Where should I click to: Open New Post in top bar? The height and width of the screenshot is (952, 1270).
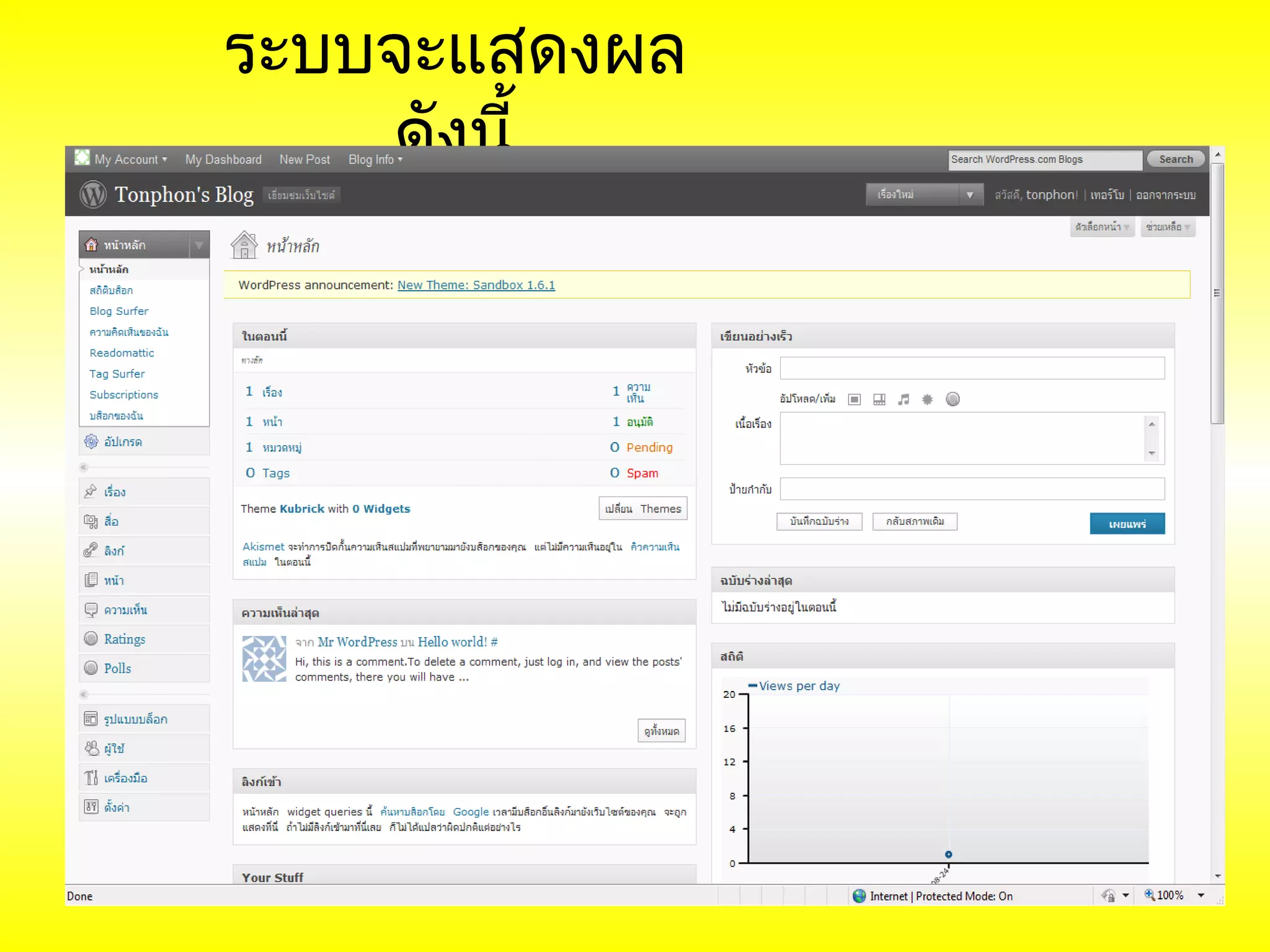(304, 159)
